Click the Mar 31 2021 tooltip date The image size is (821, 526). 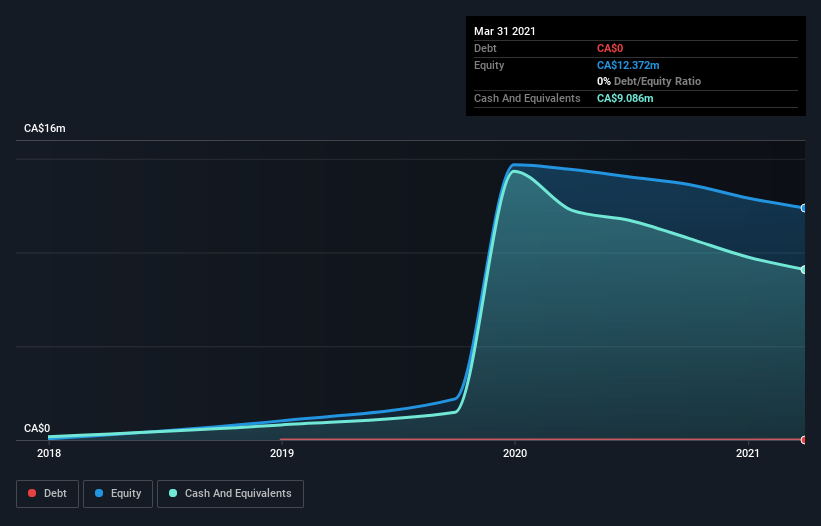tap(505, 31)
